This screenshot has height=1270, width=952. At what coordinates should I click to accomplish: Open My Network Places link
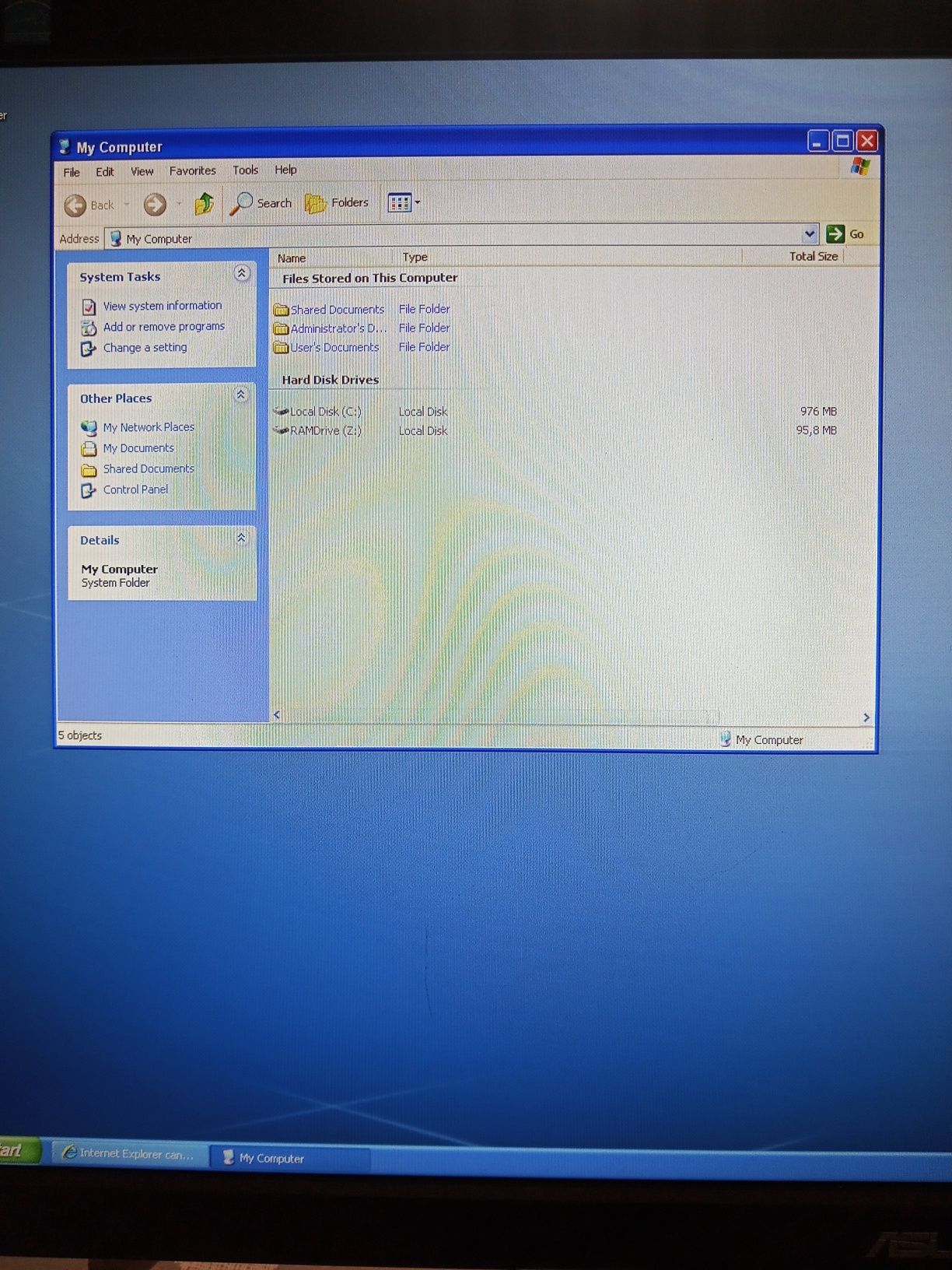click(149, 427)
